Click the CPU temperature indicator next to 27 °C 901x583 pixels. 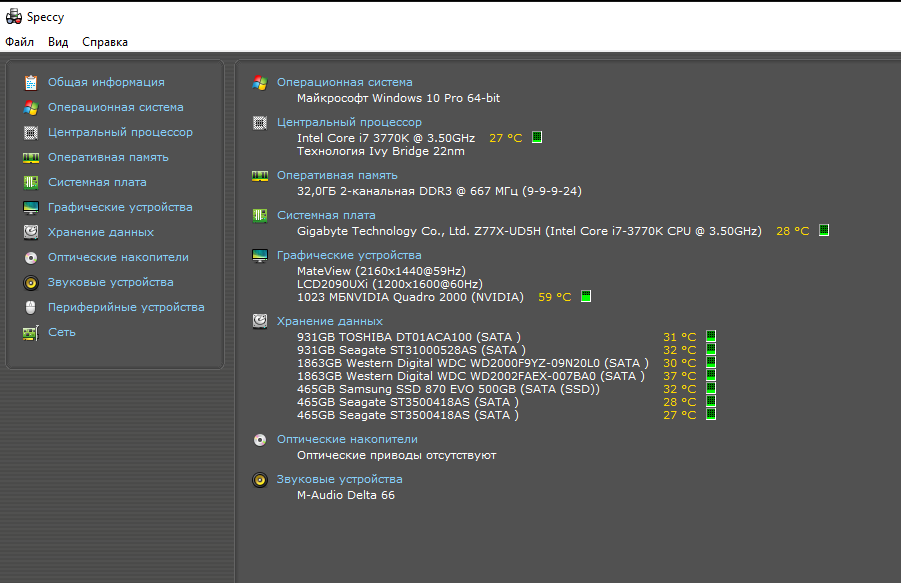537,137
